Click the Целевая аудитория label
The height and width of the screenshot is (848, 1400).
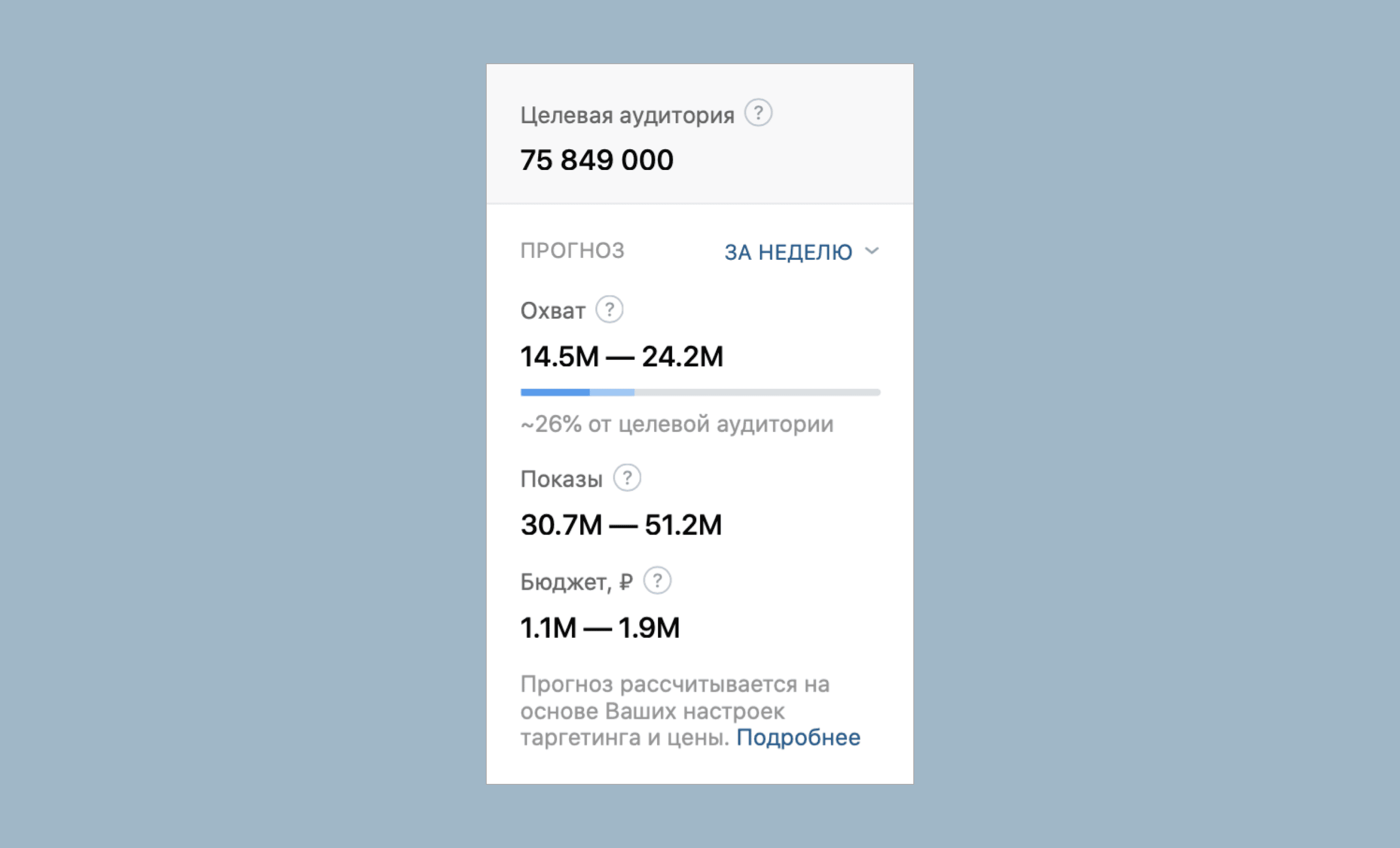(x=627, y=115)
